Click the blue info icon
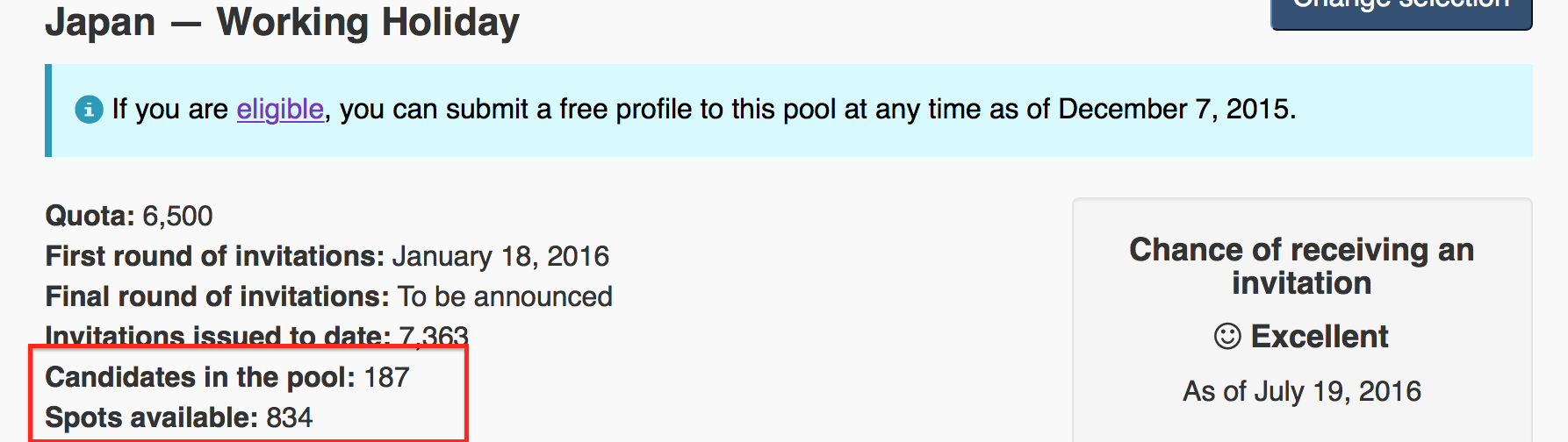 point(89,110)
